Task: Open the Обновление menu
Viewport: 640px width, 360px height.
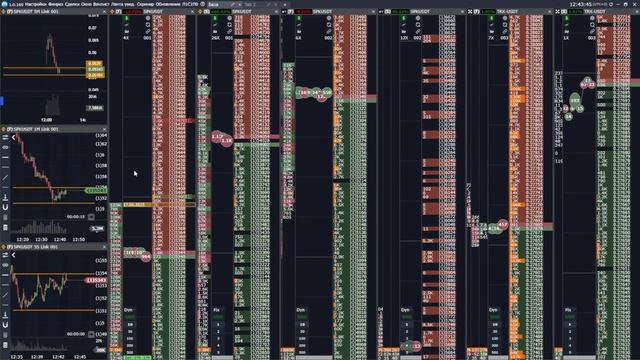Action: coord(168,4)
